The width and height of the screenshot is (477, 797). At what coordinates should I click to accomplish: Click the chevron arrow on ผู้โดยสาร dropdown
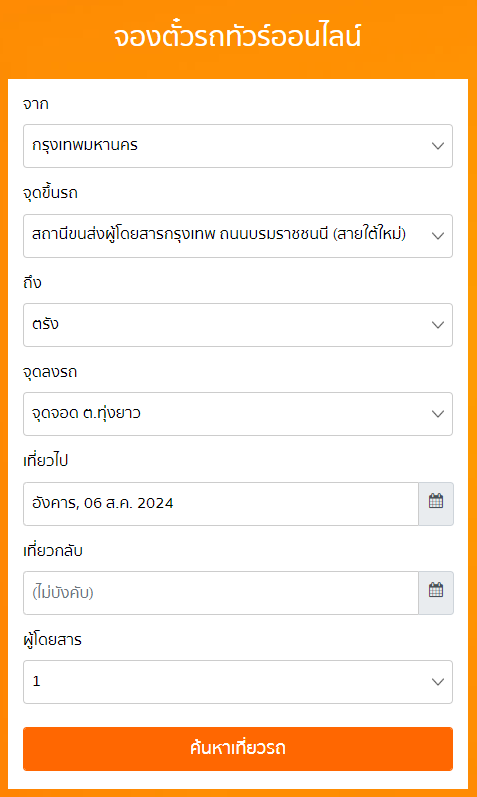point(438,682)
